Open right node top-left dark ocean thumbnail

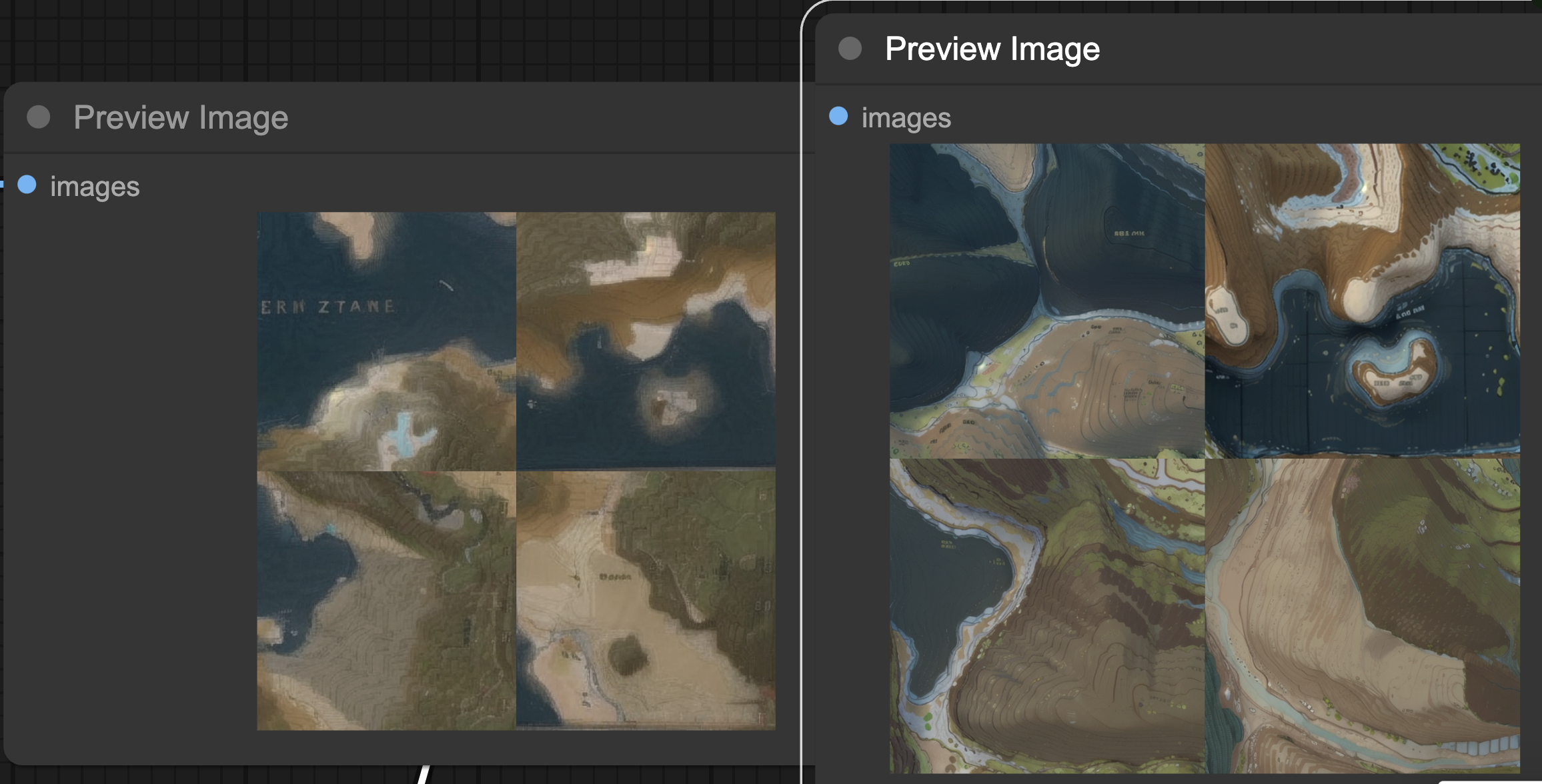[1047, 301]
